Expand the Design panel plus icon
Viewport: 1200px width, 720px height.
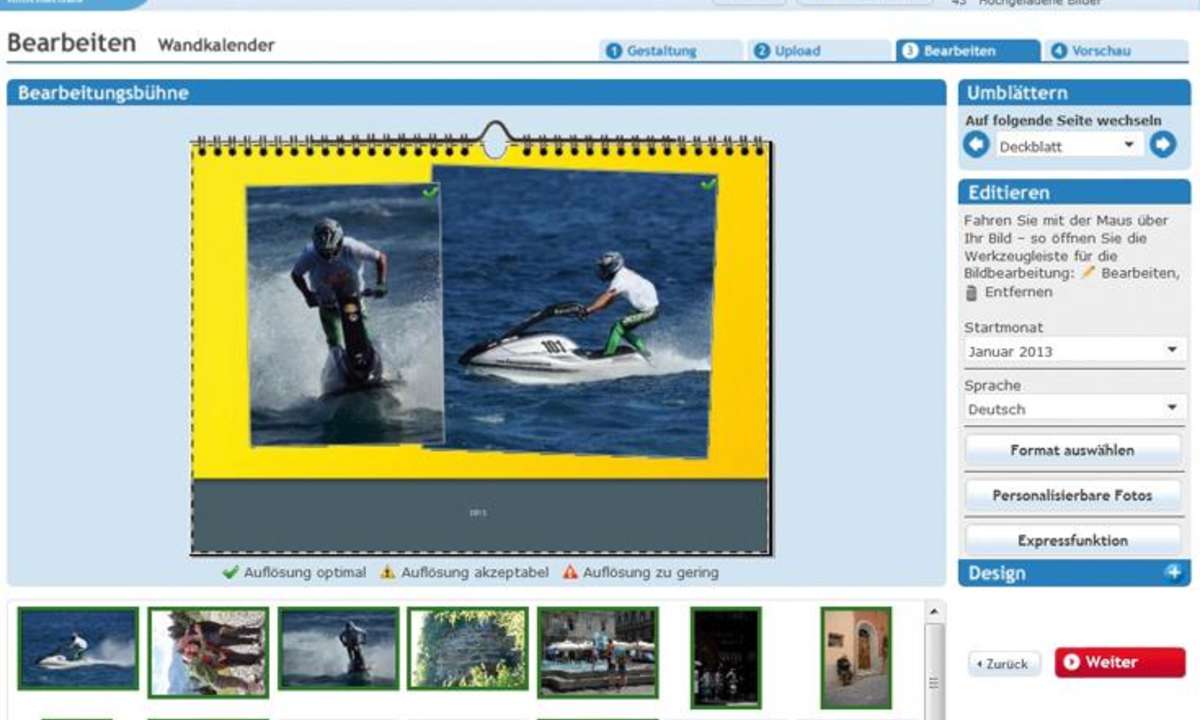coord(1173,572)
